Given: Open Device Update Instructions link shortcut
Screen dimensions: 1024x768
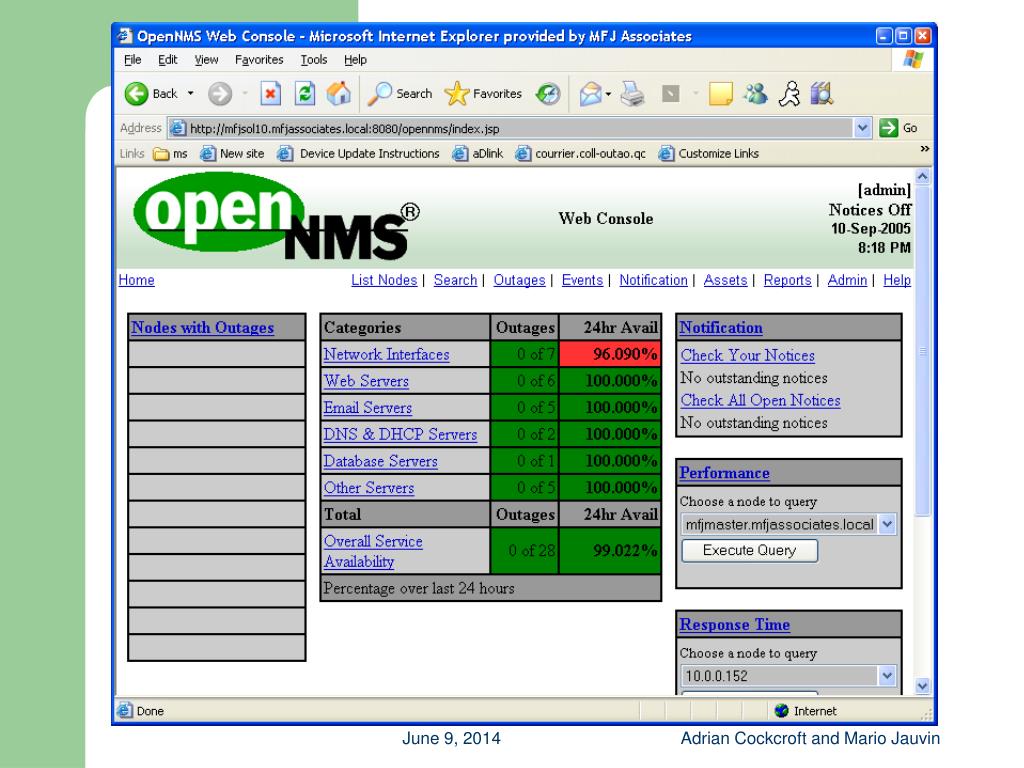Looking at the screenshot, I should point(359,154).
